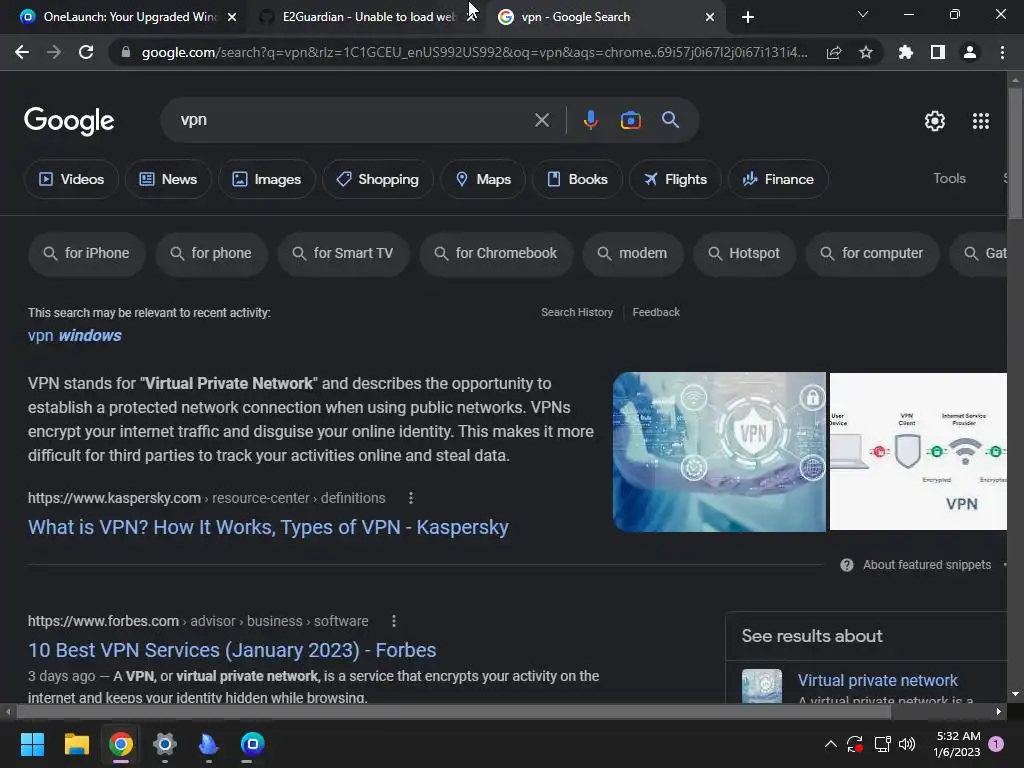Screen dimensions: 1024x768
Task: Open the Chrome browser taskbar icon
Action: pos(121,744)
